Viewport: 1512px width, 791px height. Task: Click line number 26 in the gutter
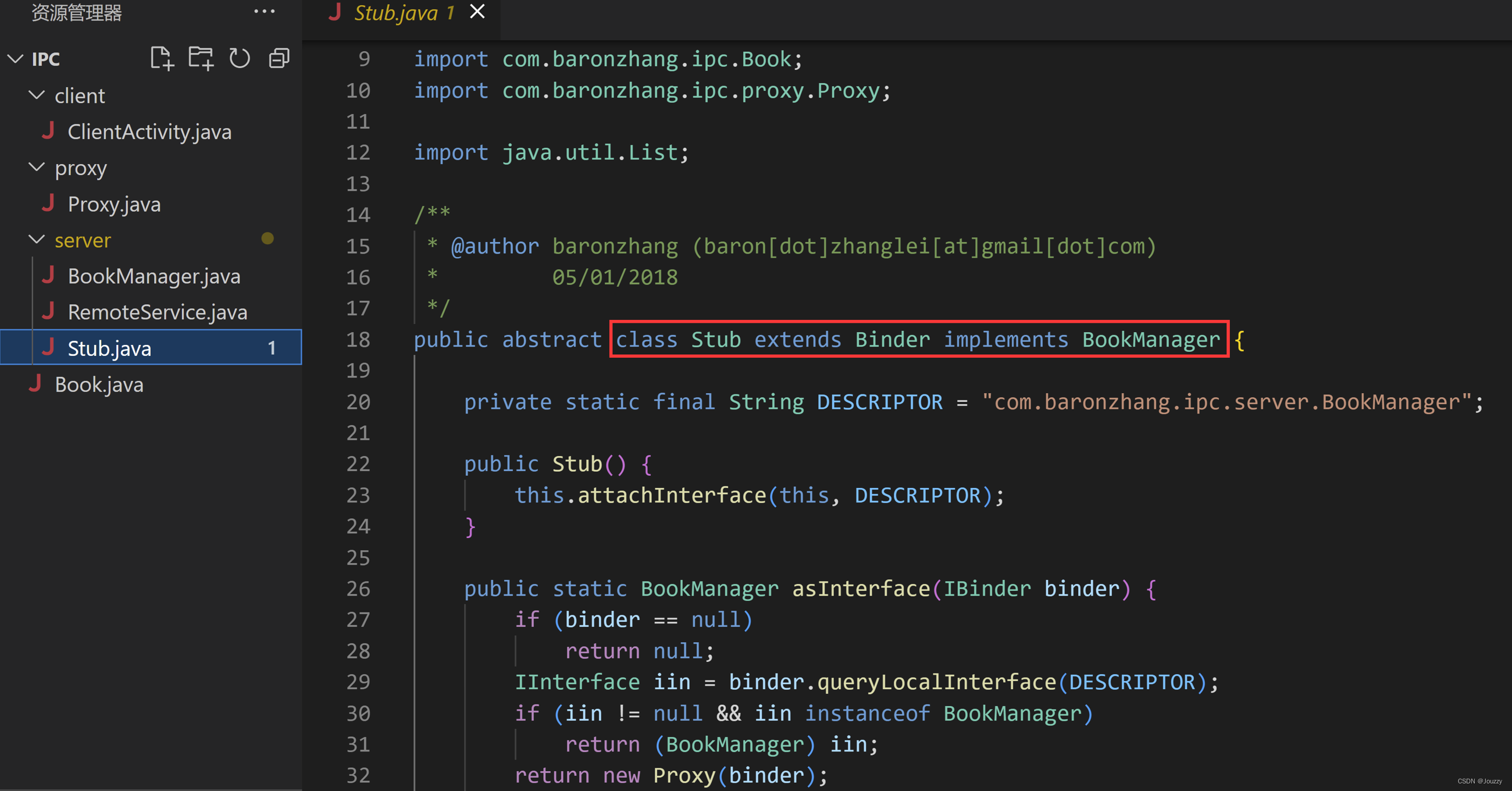[x=358, y=589]
